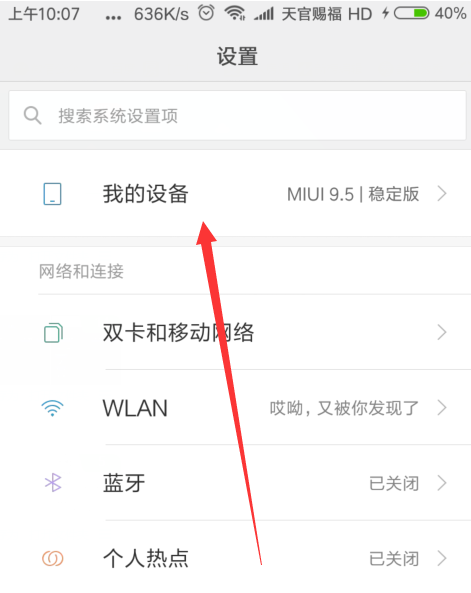Open chevron next to MIUI 9.5 稳定版
Viewport: 471px width, 593px height.
442,194
